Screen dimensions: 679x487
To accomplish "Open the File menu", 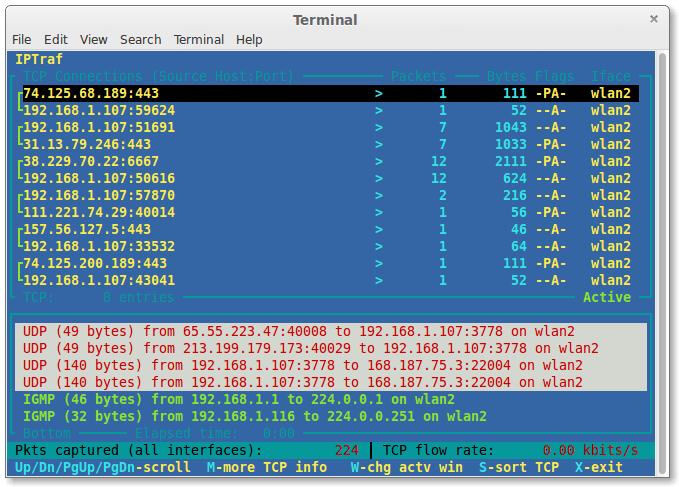I will (x=22, y=39).
